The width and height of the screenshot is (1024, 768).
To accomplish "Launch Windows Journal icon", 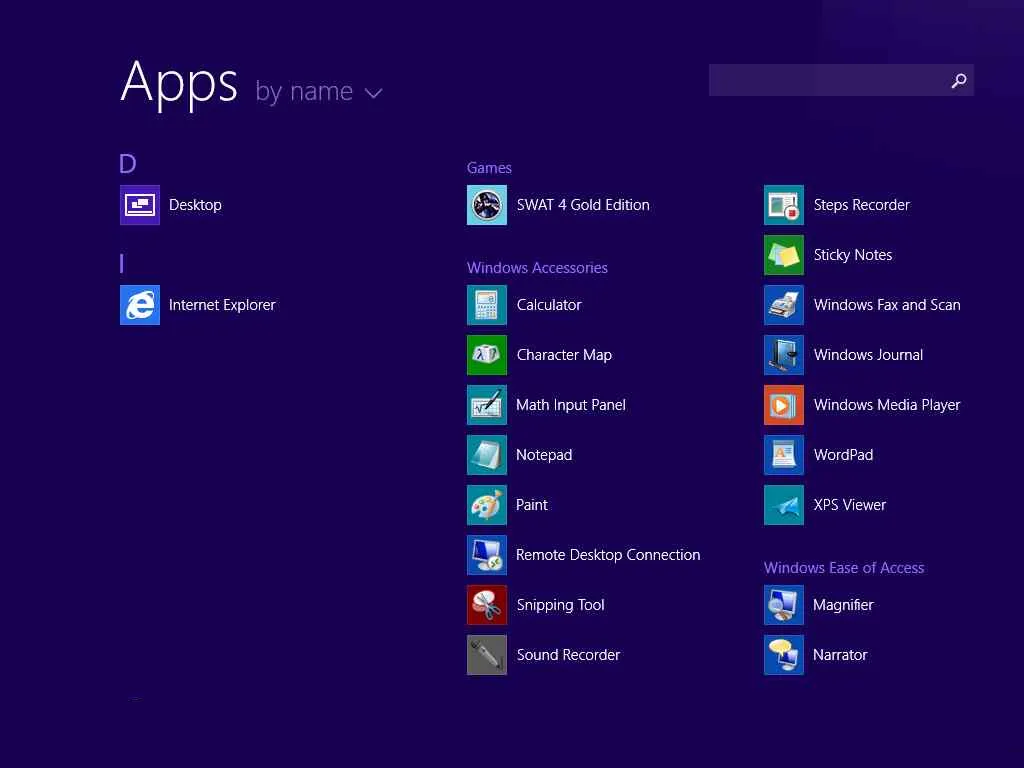I will point(784,355).
